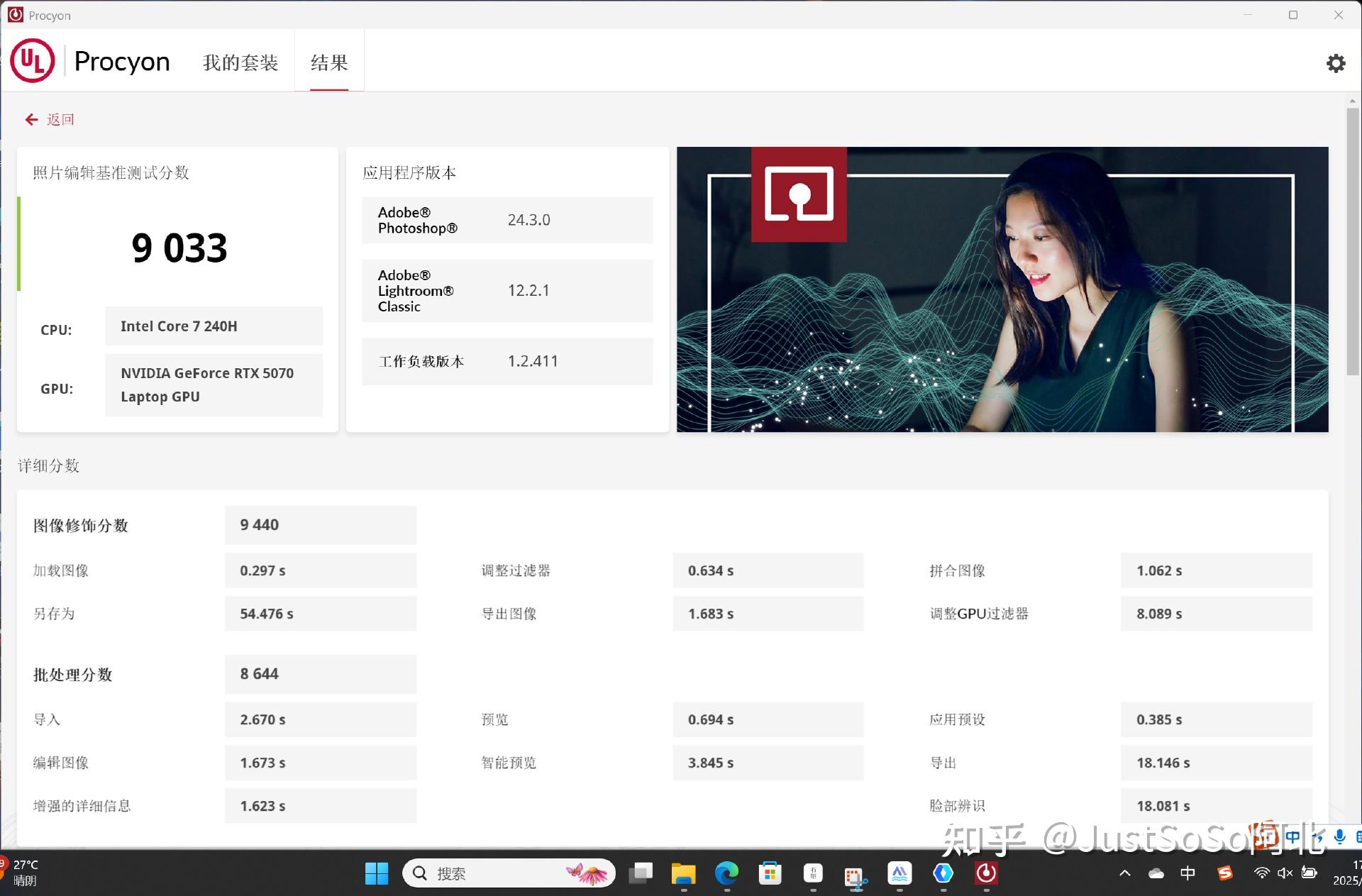Click the Windows Start button

(377, 873)
